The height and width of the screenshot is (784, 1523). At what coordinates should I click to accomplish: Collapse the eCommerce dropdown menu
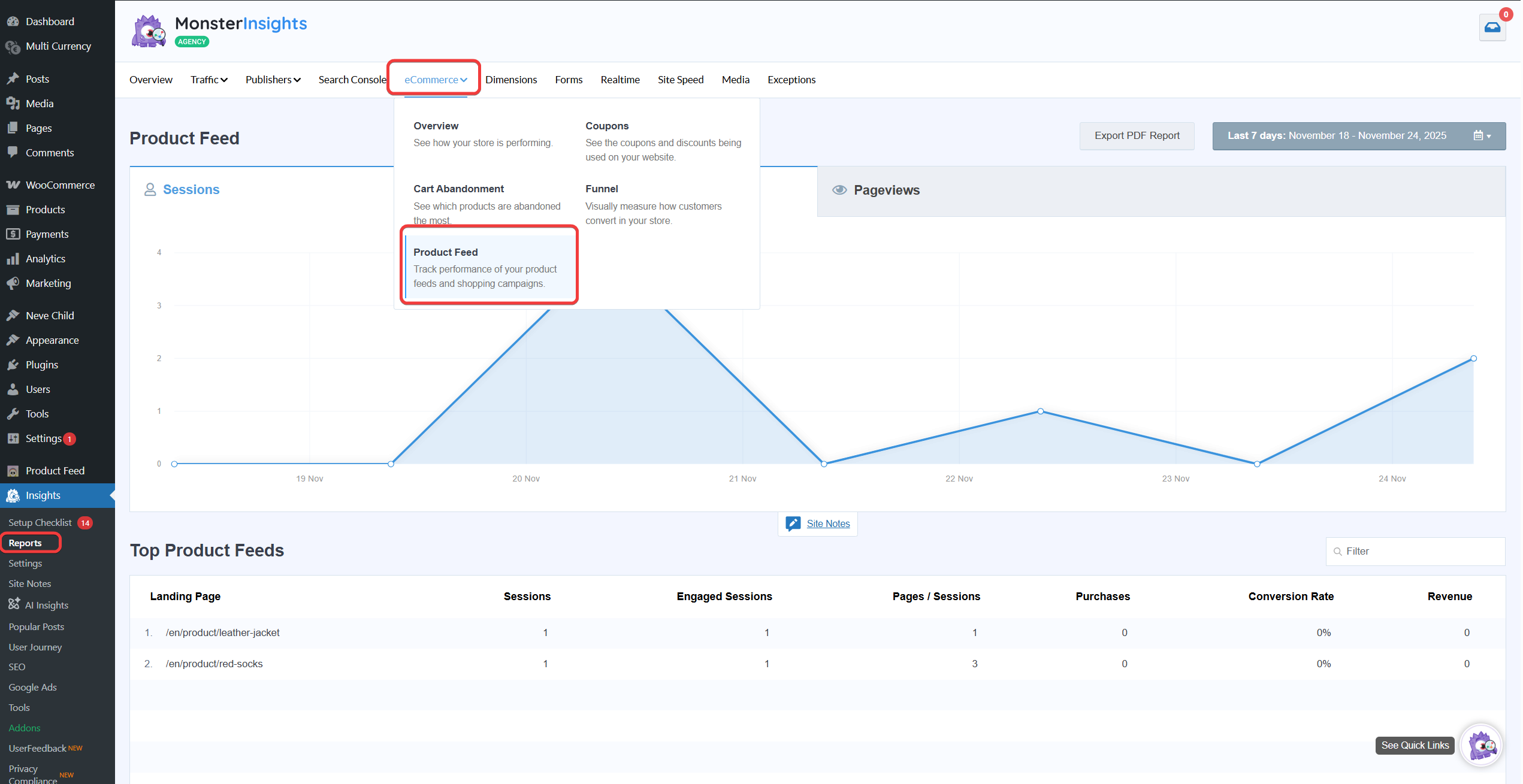(435, 80)
